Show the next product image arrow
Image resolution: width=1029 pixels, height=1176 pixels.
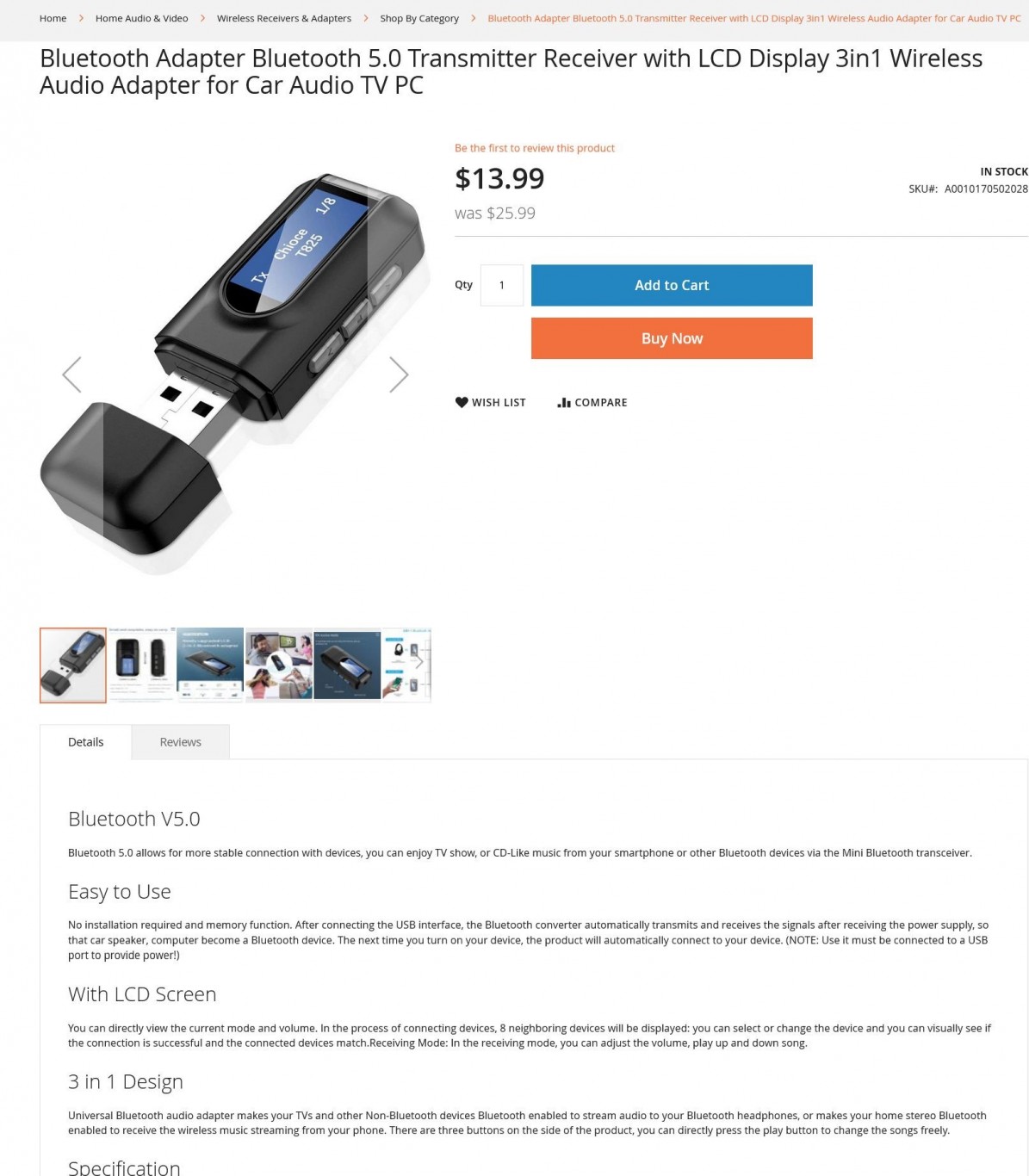pos(398,374)
